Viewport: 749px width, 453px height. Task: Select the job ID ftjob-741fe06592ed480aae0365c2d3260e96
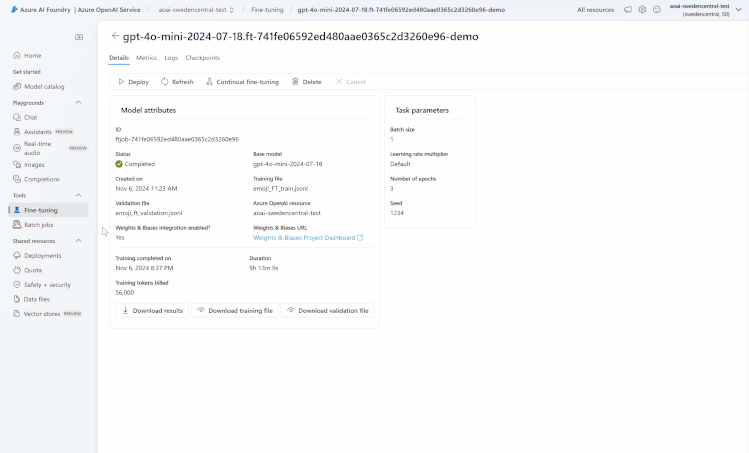(x=177, y=140)
